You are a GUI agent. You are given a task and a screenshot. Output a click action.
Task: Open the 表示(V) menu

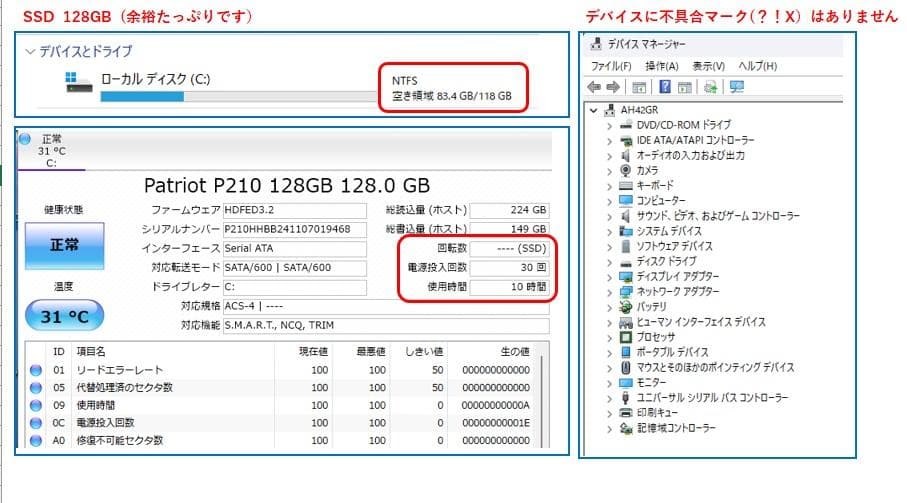708,66
